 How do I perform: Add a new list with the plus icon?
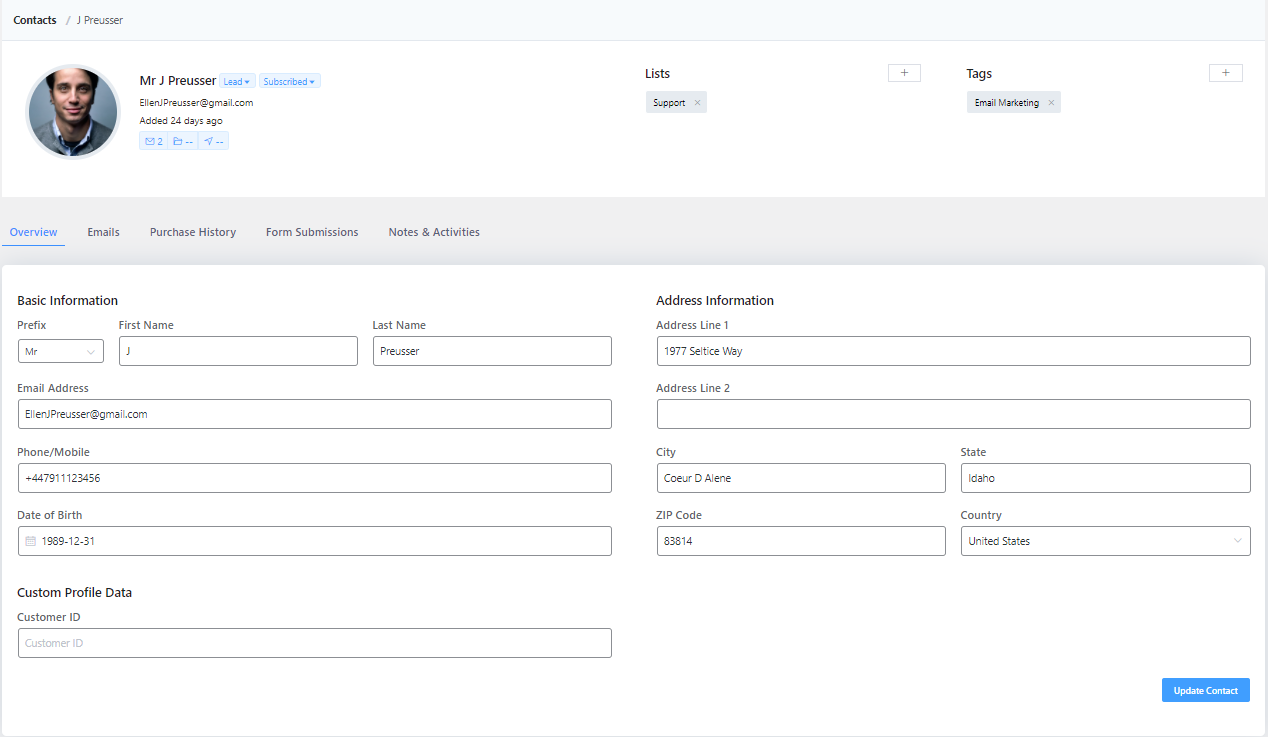click(x=903, y=72)
